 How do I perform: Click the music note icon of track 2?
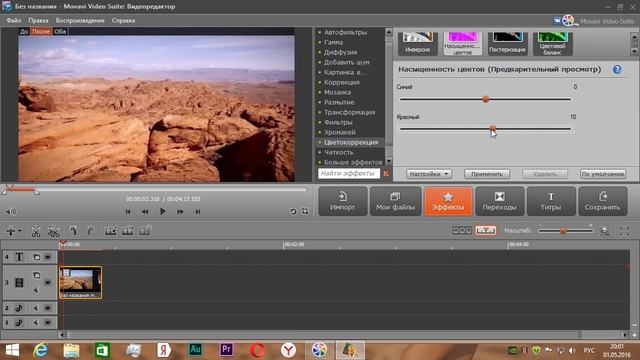tap(19, 308)
